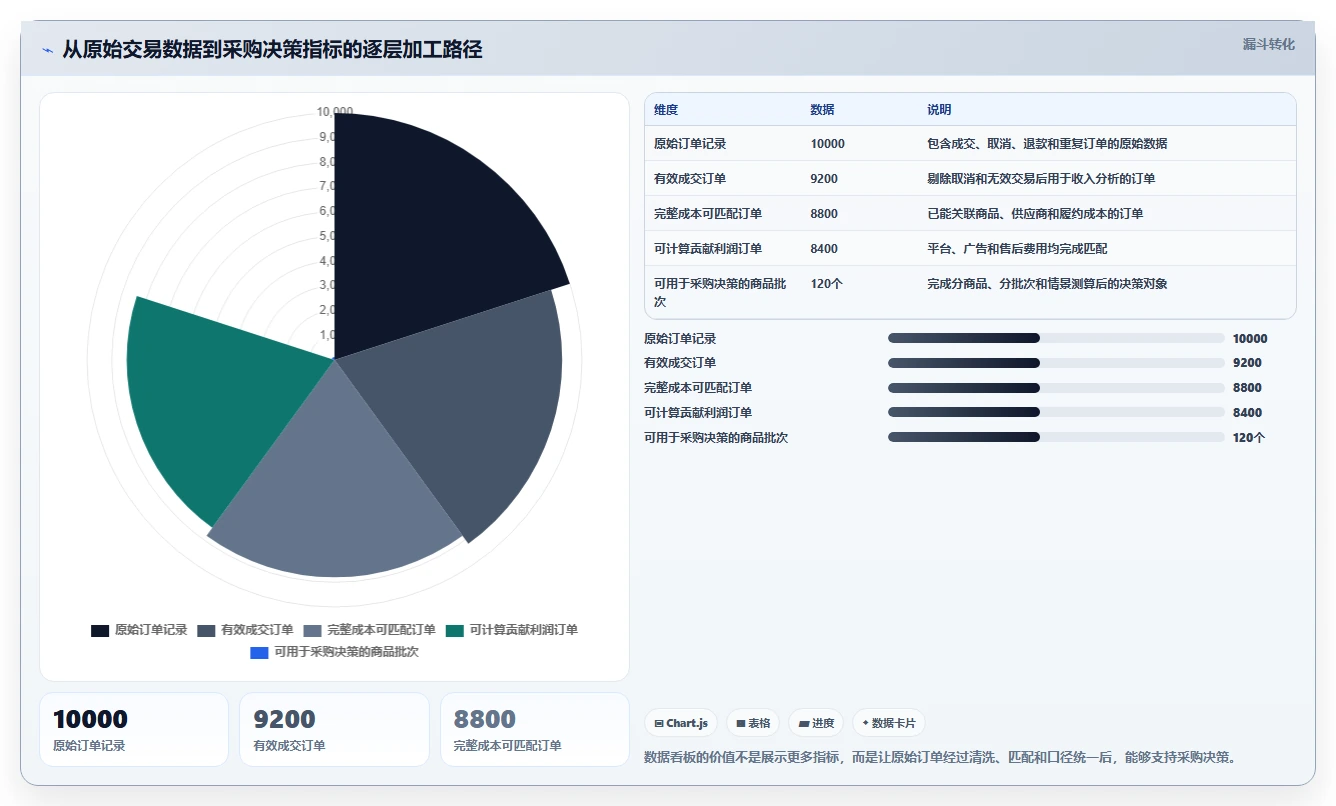Toggle 完整成本可匹配订单 legend swatch
The height and width of the screenshot is (806, 1336).
312,630
